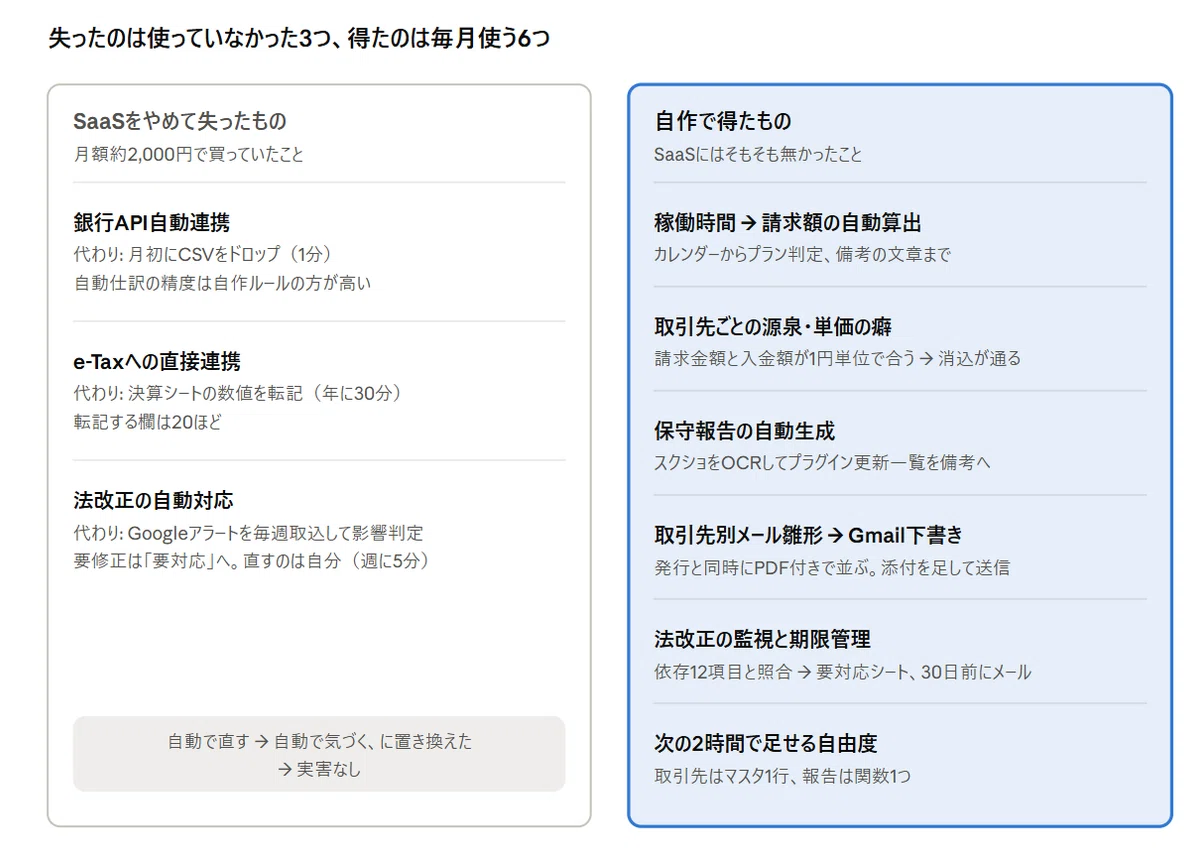
Task: Select the text 自動仕訳の精度は自作ルールの方が高い
Action: point(222,283)
